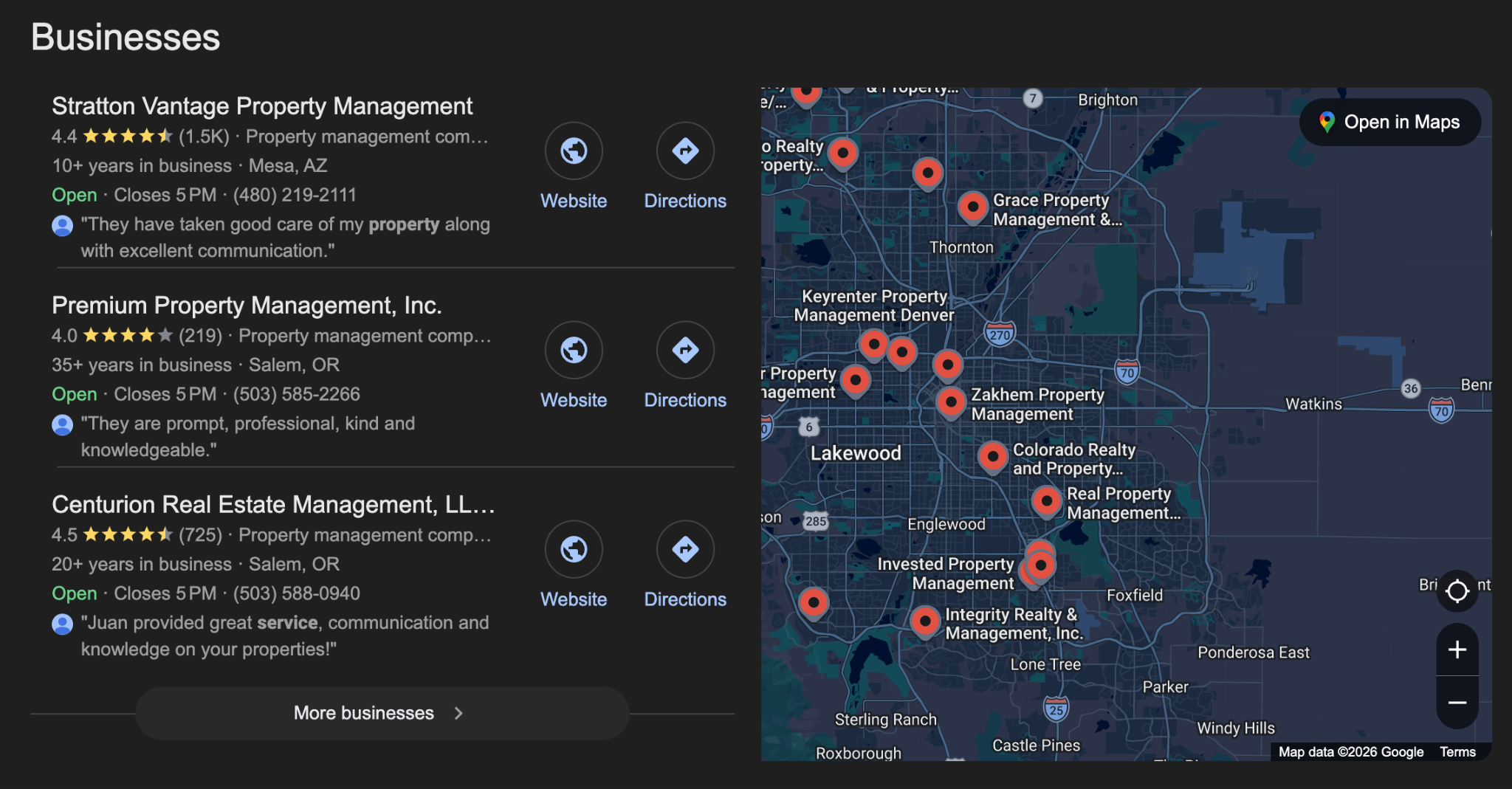The width and height of the screenshot is (1512, 789).
Task: Click the map zoom in plus button
Action: coord(1457,650)
